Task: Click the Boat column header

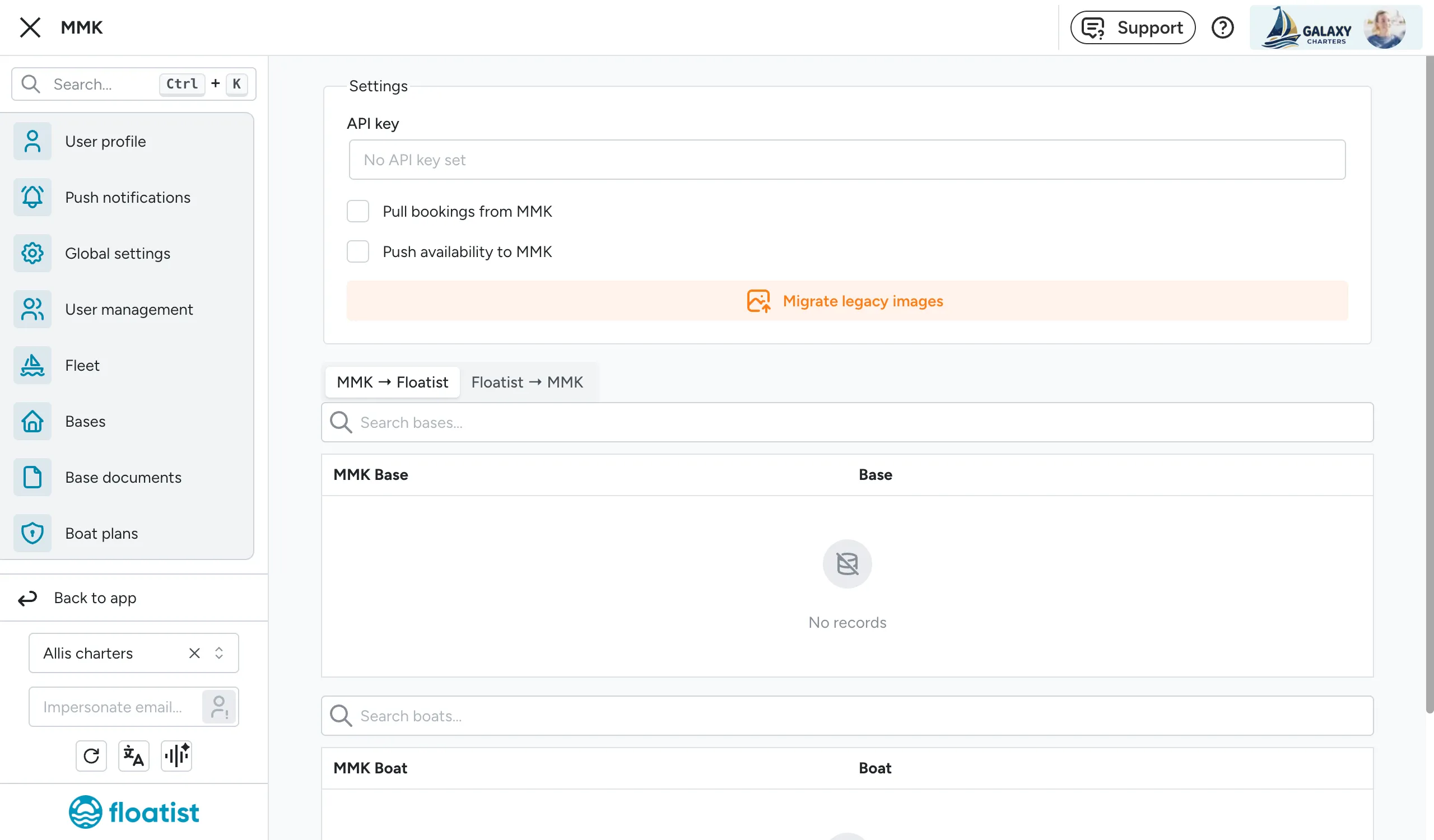Action: coord(874,768)
